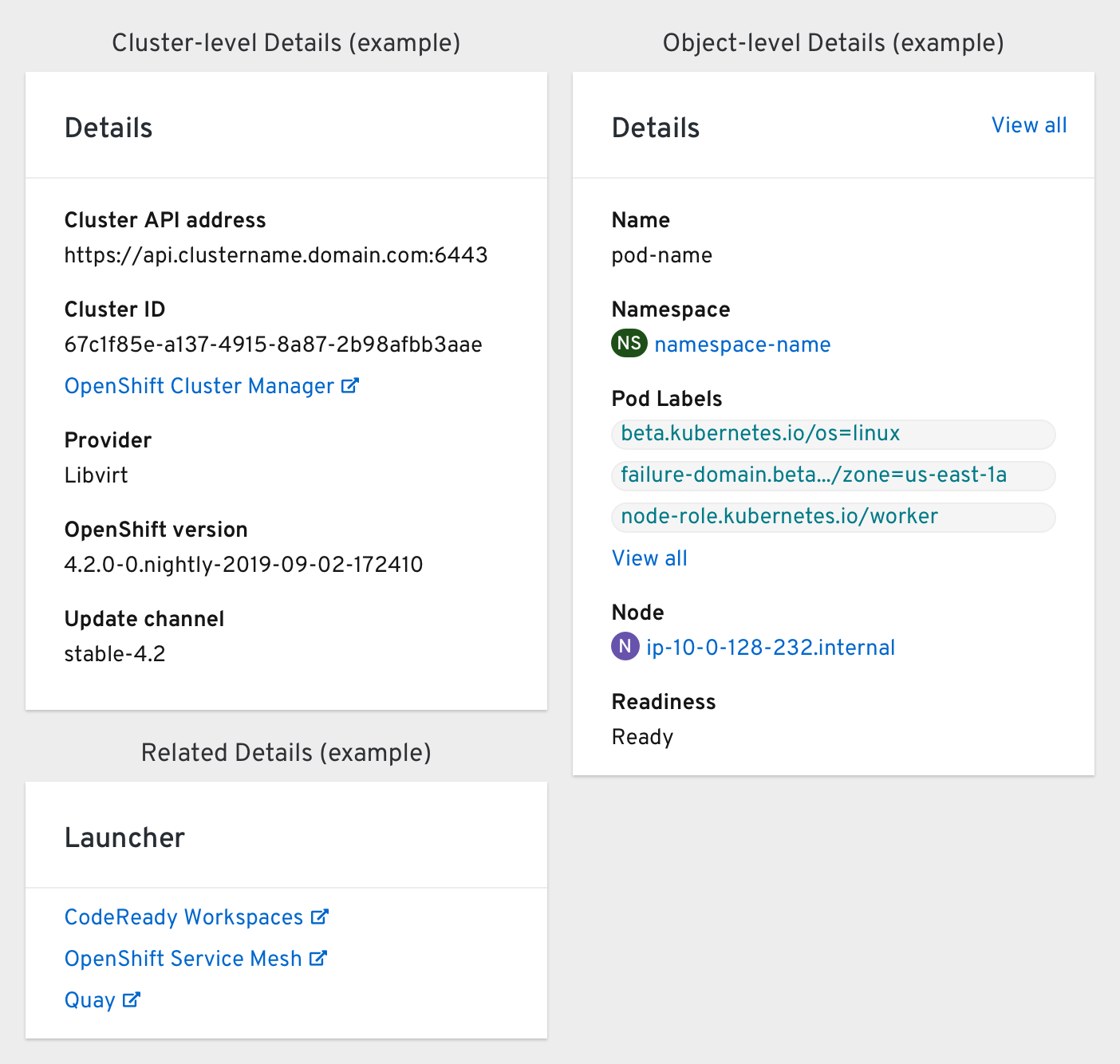Click the Cluster ID label
The height and width of the screenshot is (1064, 1120).
click(x=115, y=309)
